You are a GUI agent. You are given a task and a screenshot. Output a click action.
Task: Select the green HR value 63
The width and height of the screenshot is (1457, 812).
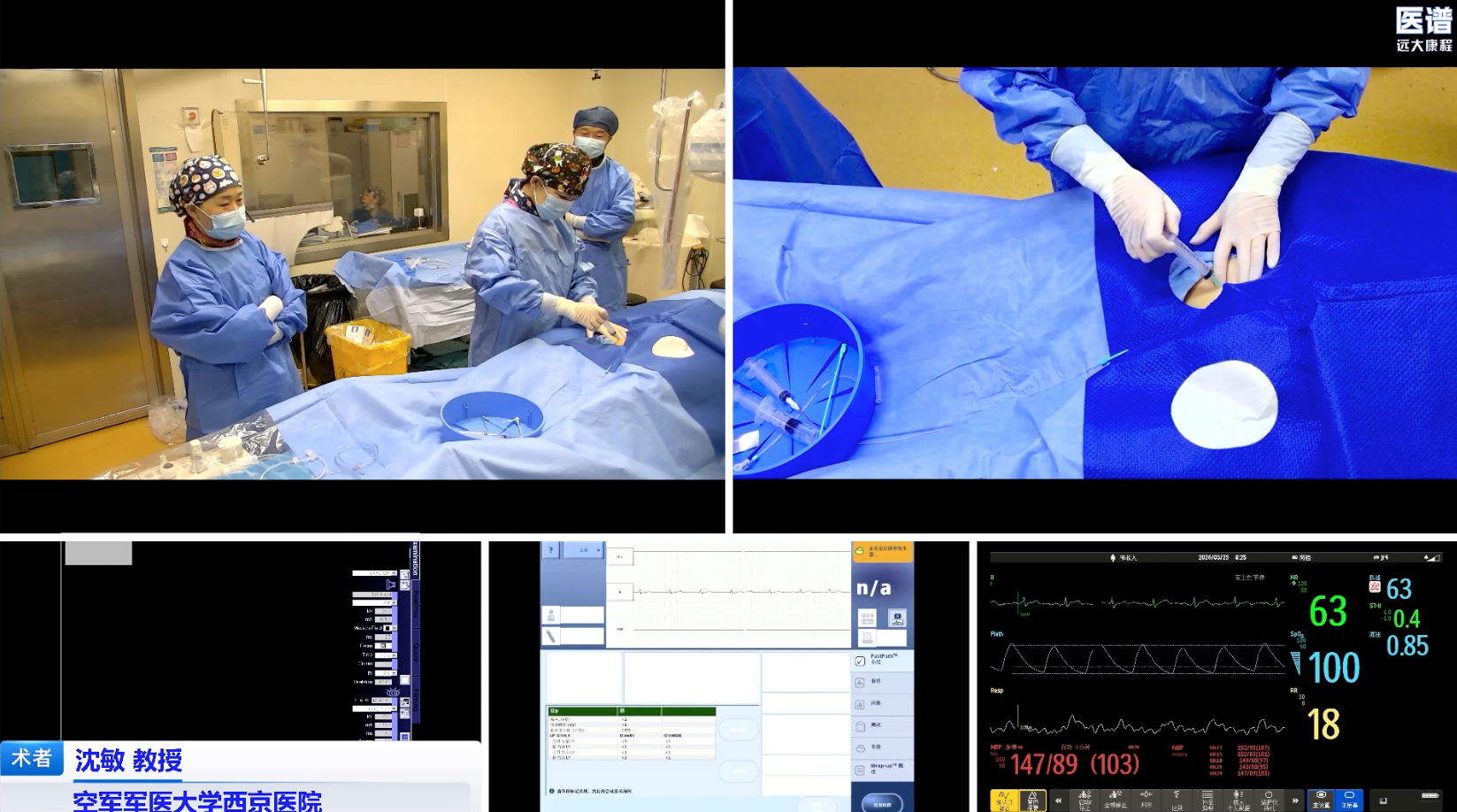(x=1328, y=611)
